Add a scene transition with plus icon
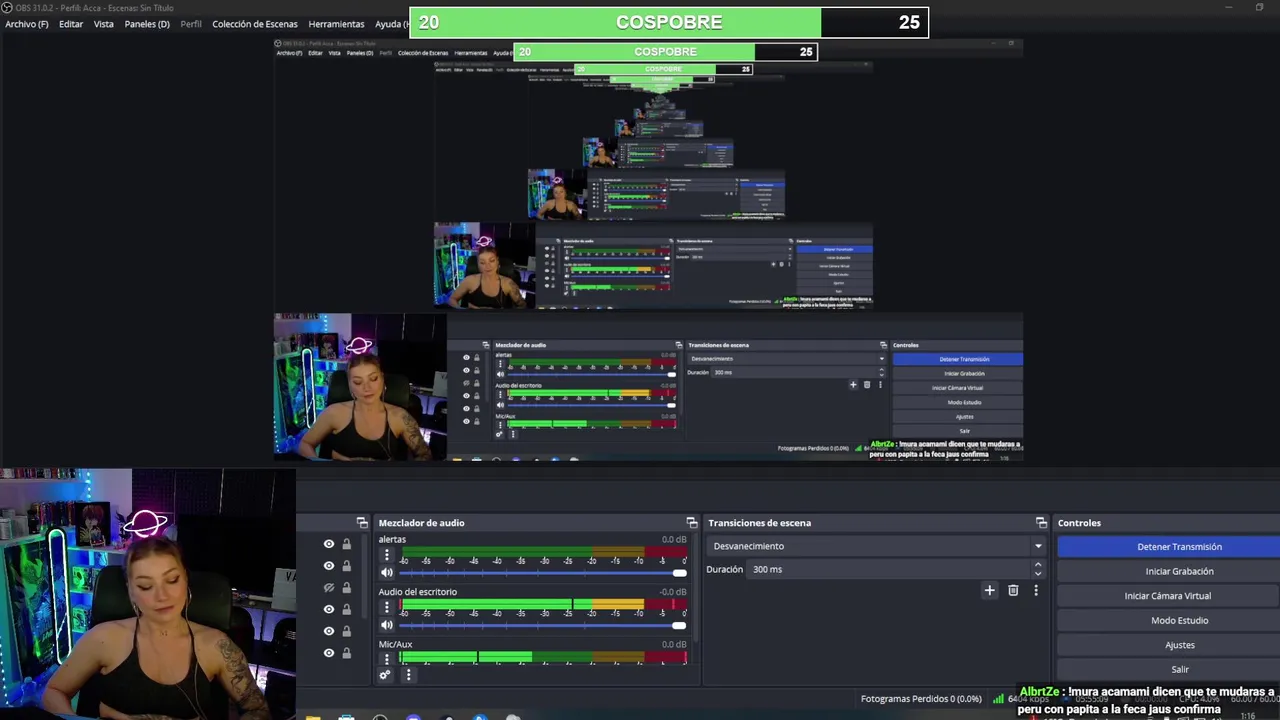 point(989,591)
